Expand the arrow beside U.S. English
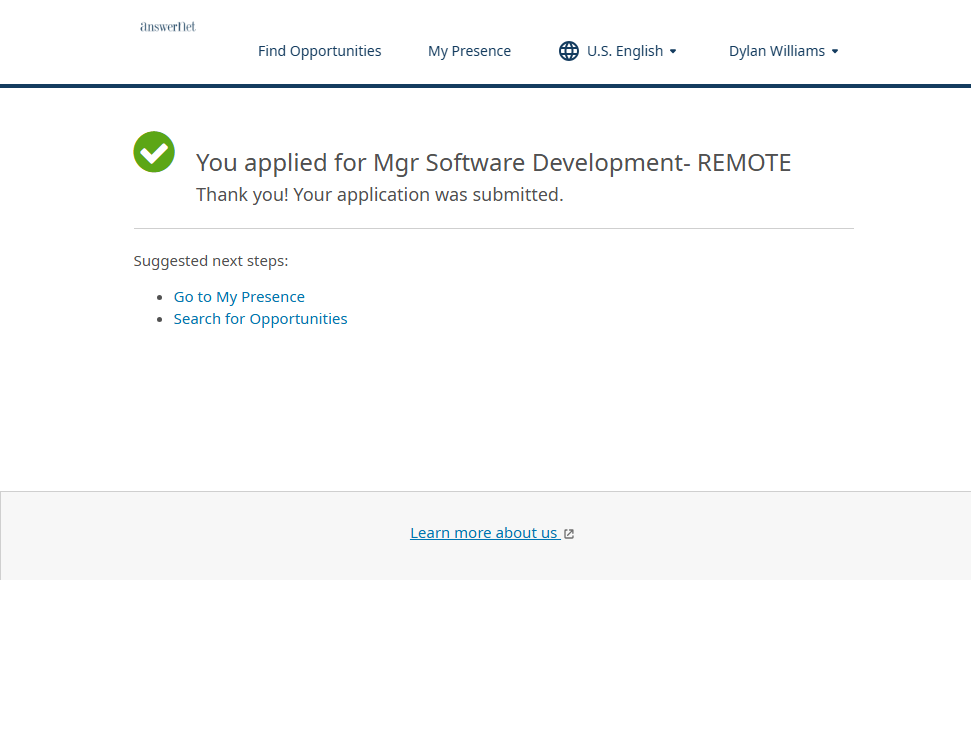Viewport: 971px width, 735px height. point(673,51)
